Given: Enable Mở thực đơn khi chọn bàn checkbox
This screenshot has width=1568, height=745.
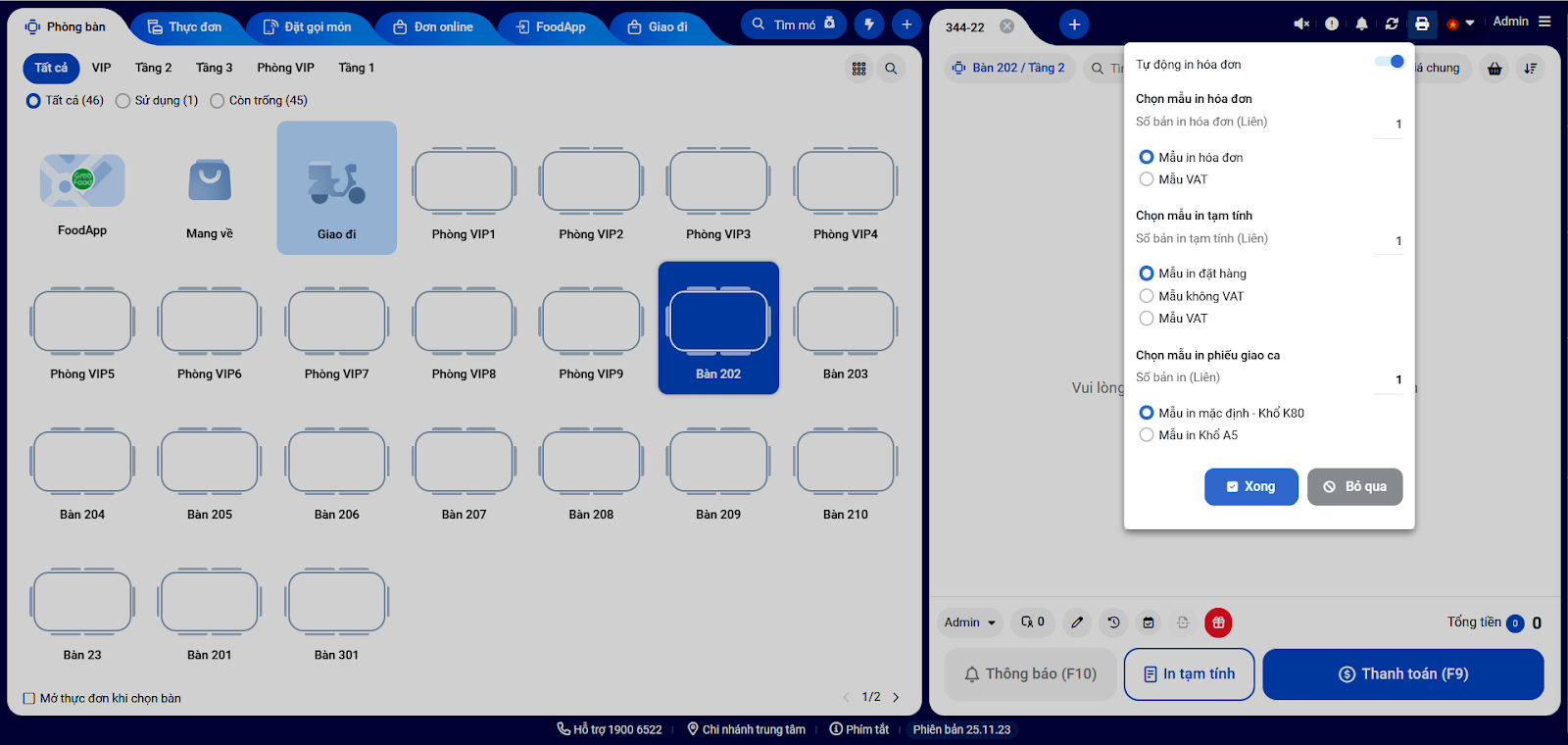Looking at the screenshot, I should (28, 699).
